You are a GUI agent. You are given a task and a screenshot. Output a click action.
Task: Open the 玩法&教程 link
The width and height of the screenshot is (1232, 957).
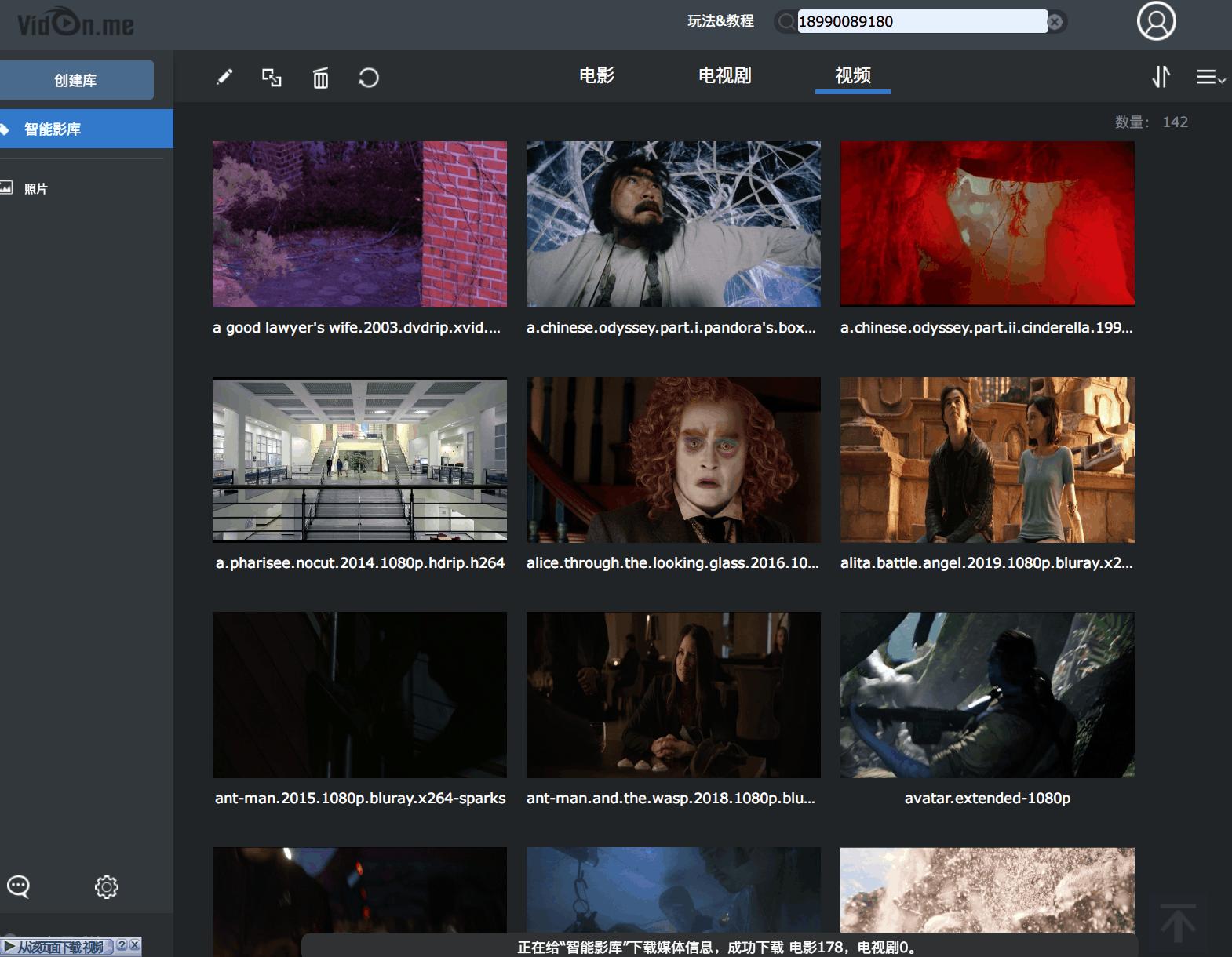coord(720,21)
